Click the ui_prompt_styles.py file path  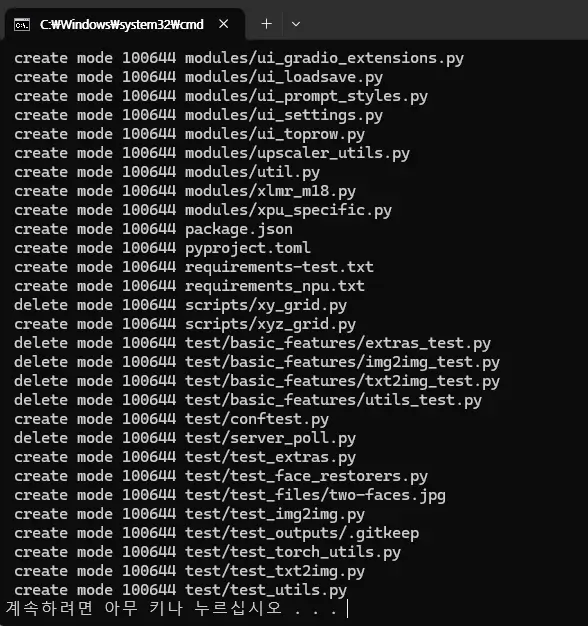pos(306,96)
